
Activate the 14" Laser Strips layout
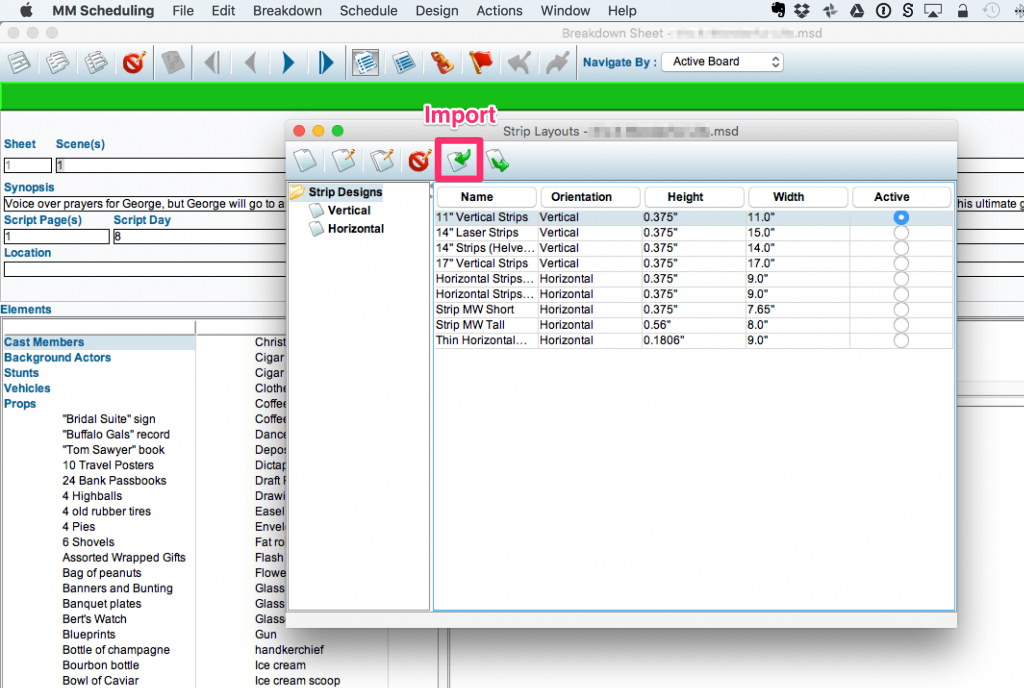tap(901, 232)
